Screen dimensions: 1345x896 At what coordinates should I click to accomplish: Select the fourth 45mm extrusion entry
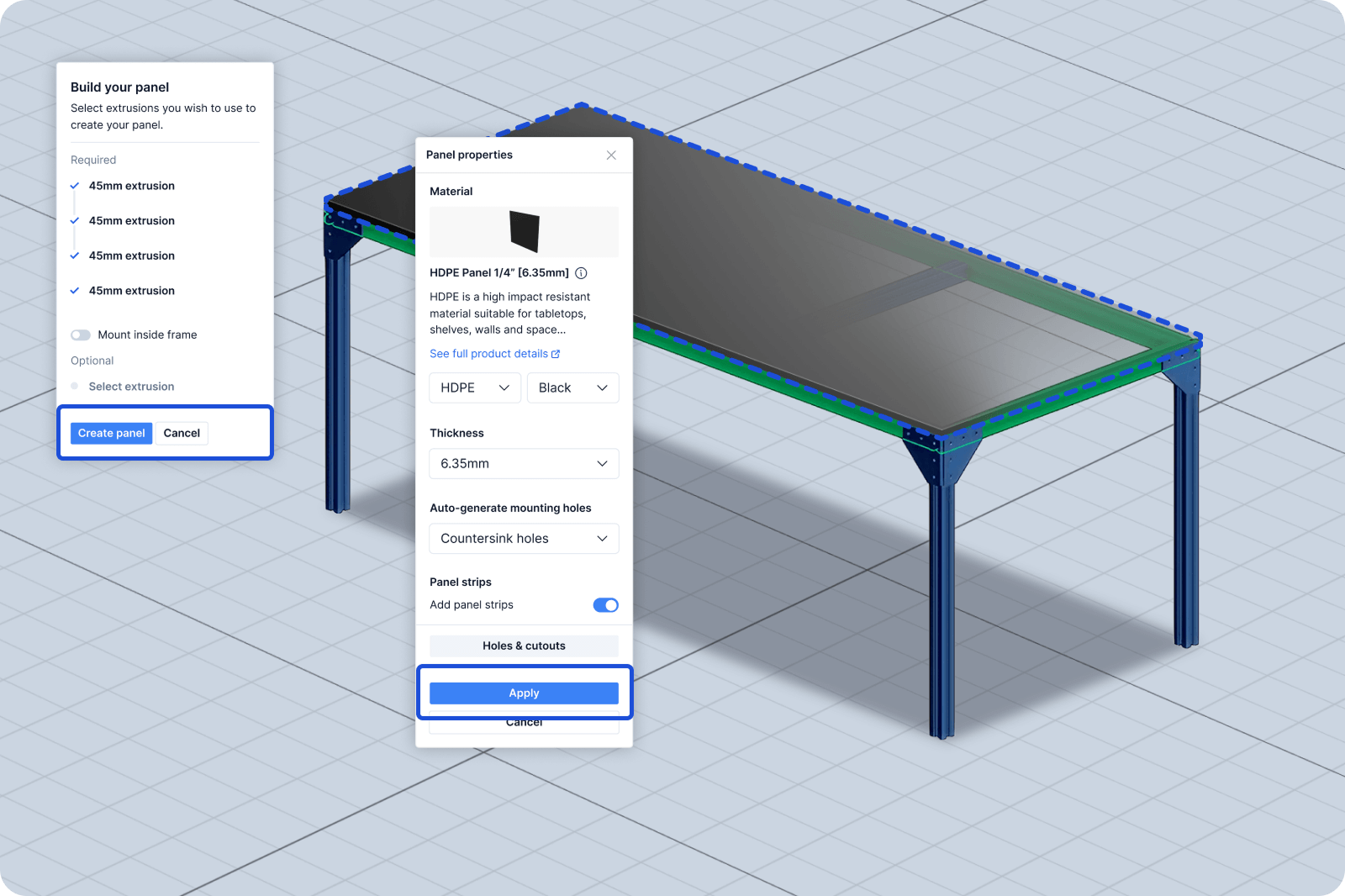pyautogui.click(x=131, y=291)
